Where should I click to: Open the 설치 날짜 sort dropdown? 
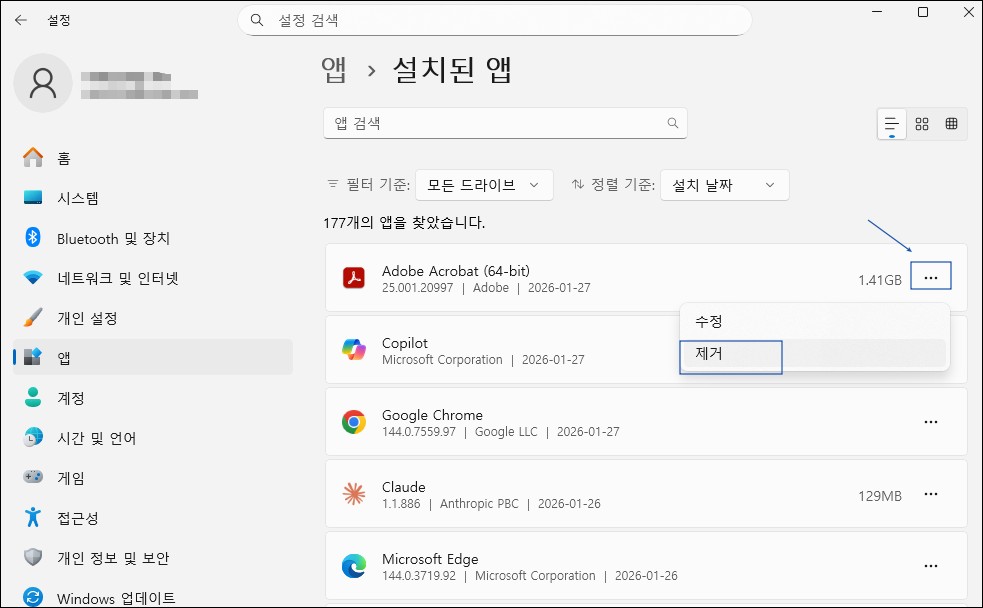tap(724, 184)
